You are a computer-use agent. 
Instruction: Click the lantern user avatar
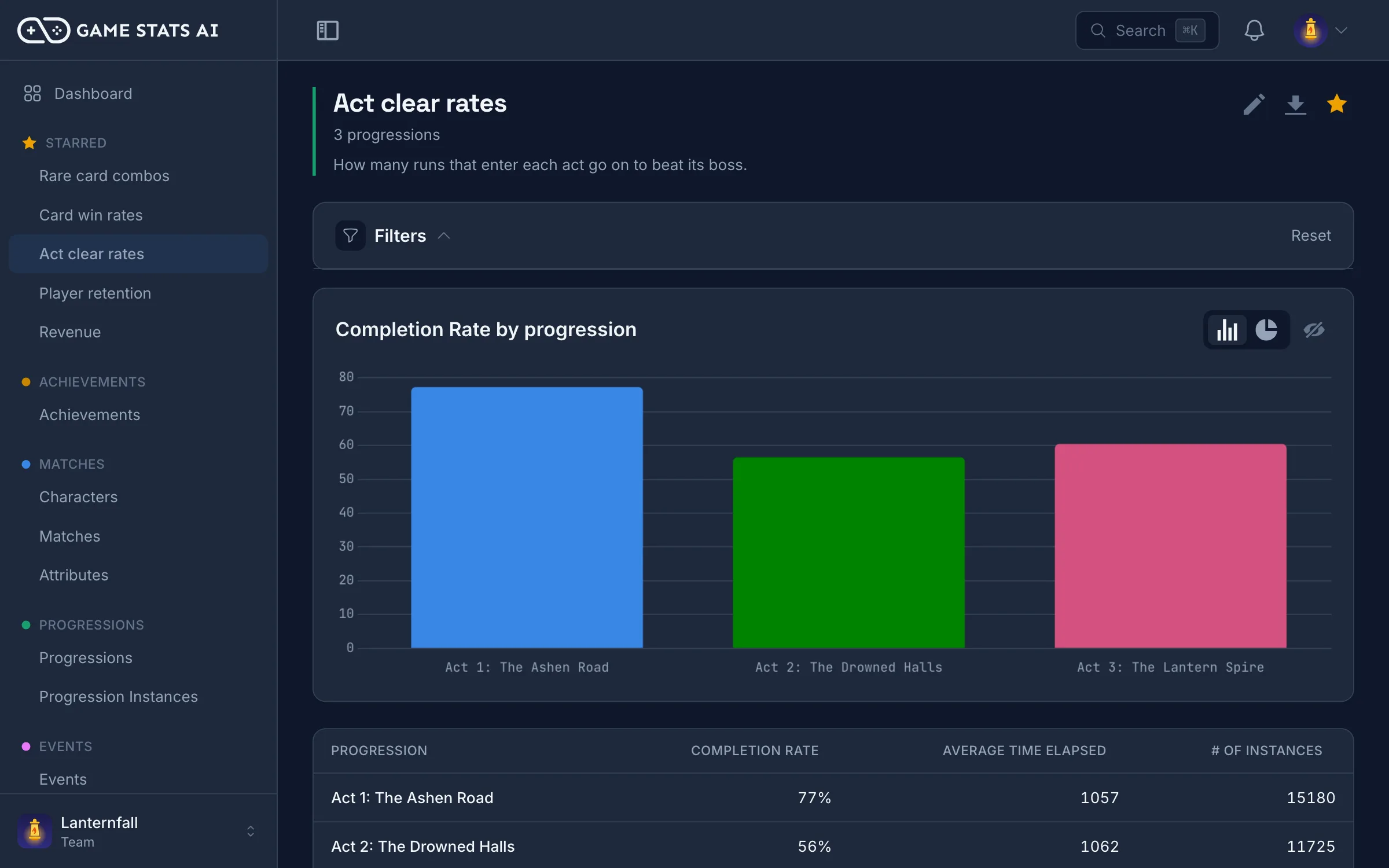[1310, 30]
